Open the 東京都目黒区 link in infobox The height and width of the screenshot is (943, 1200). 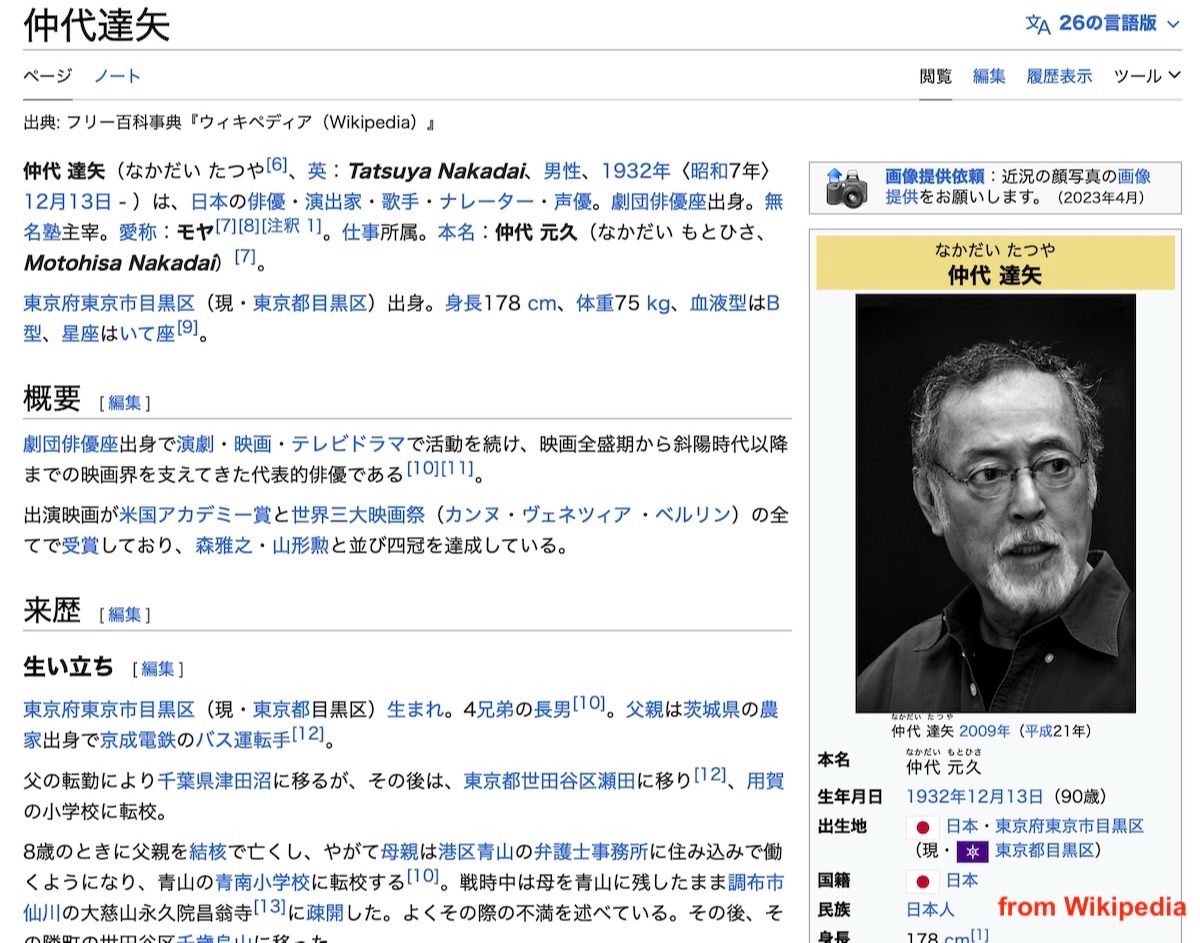[1046, 851]
